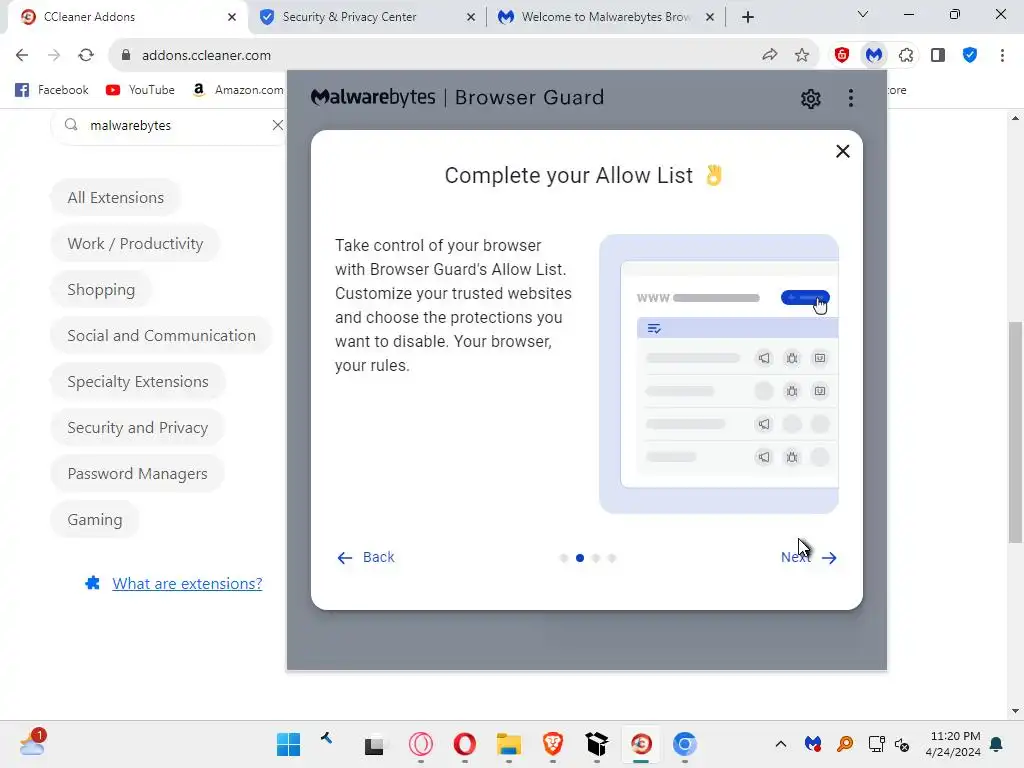Select Gaming category

[x=95, y=520]
